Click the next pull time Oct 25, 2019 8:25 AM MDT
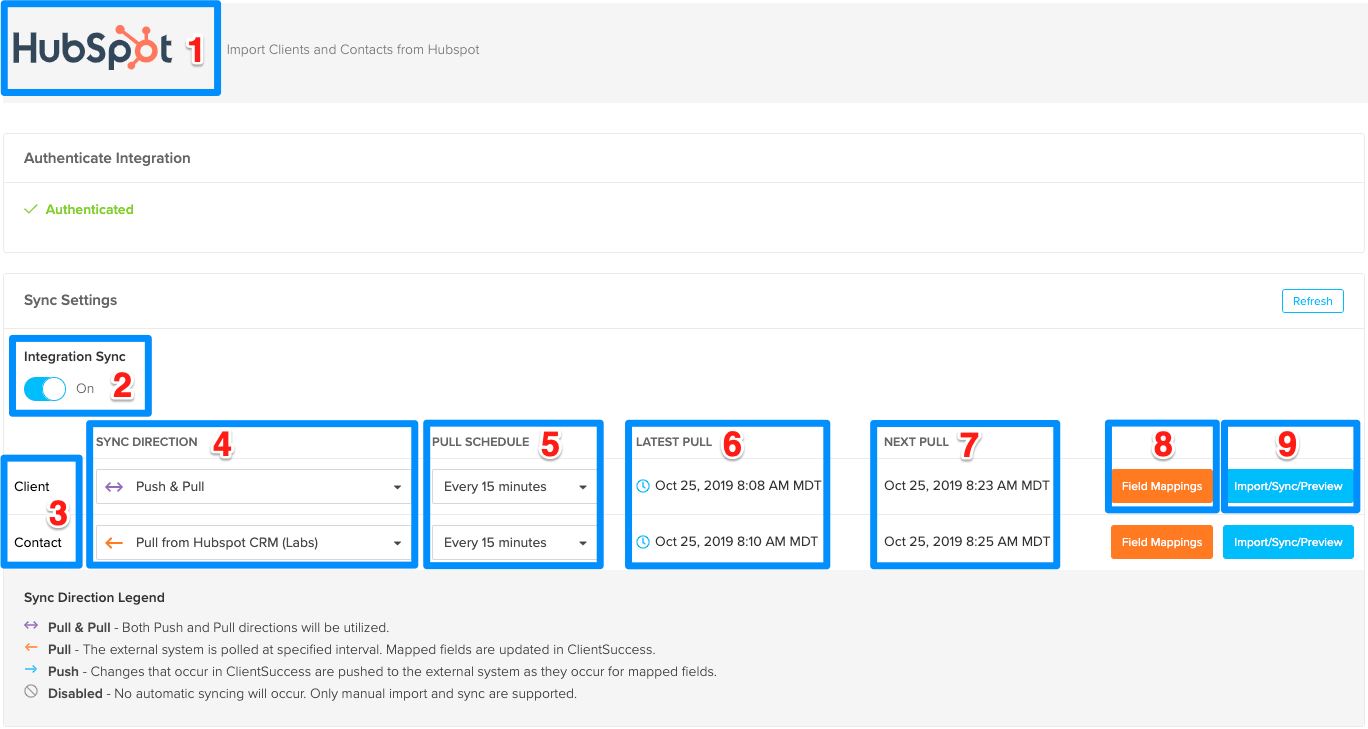This screenshot has height=729, width=1368. point(967,542)
